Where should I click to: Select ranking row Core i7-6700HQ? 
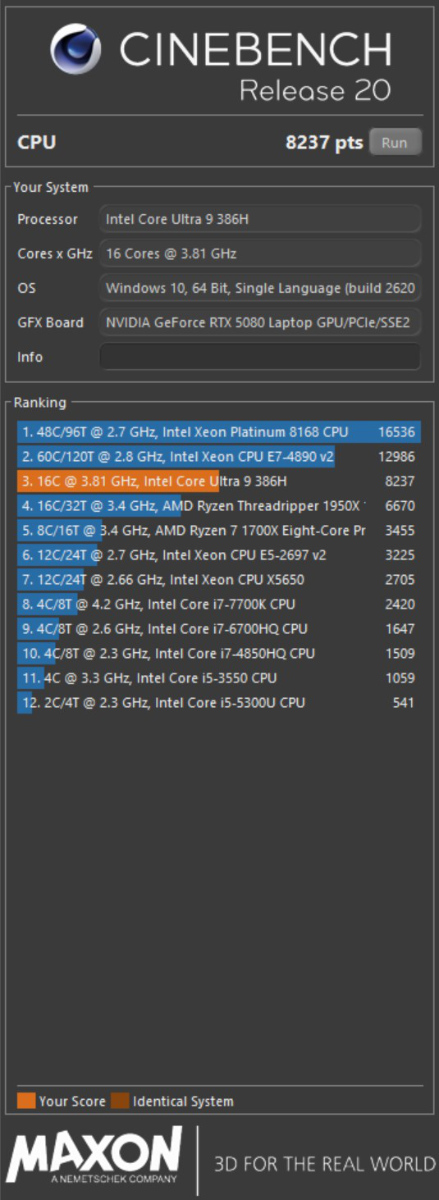point(219,629)
